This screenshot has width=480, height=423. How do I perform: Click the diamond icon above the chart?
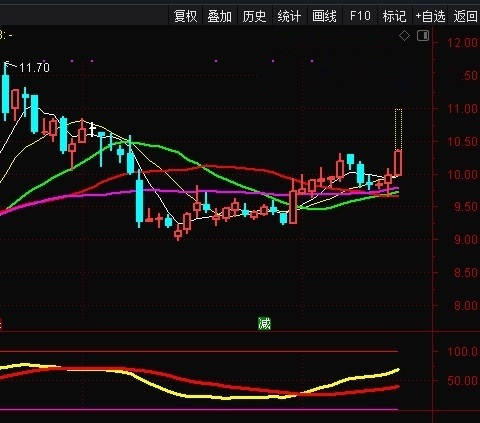pyautogui.click(x=404, y=36)
